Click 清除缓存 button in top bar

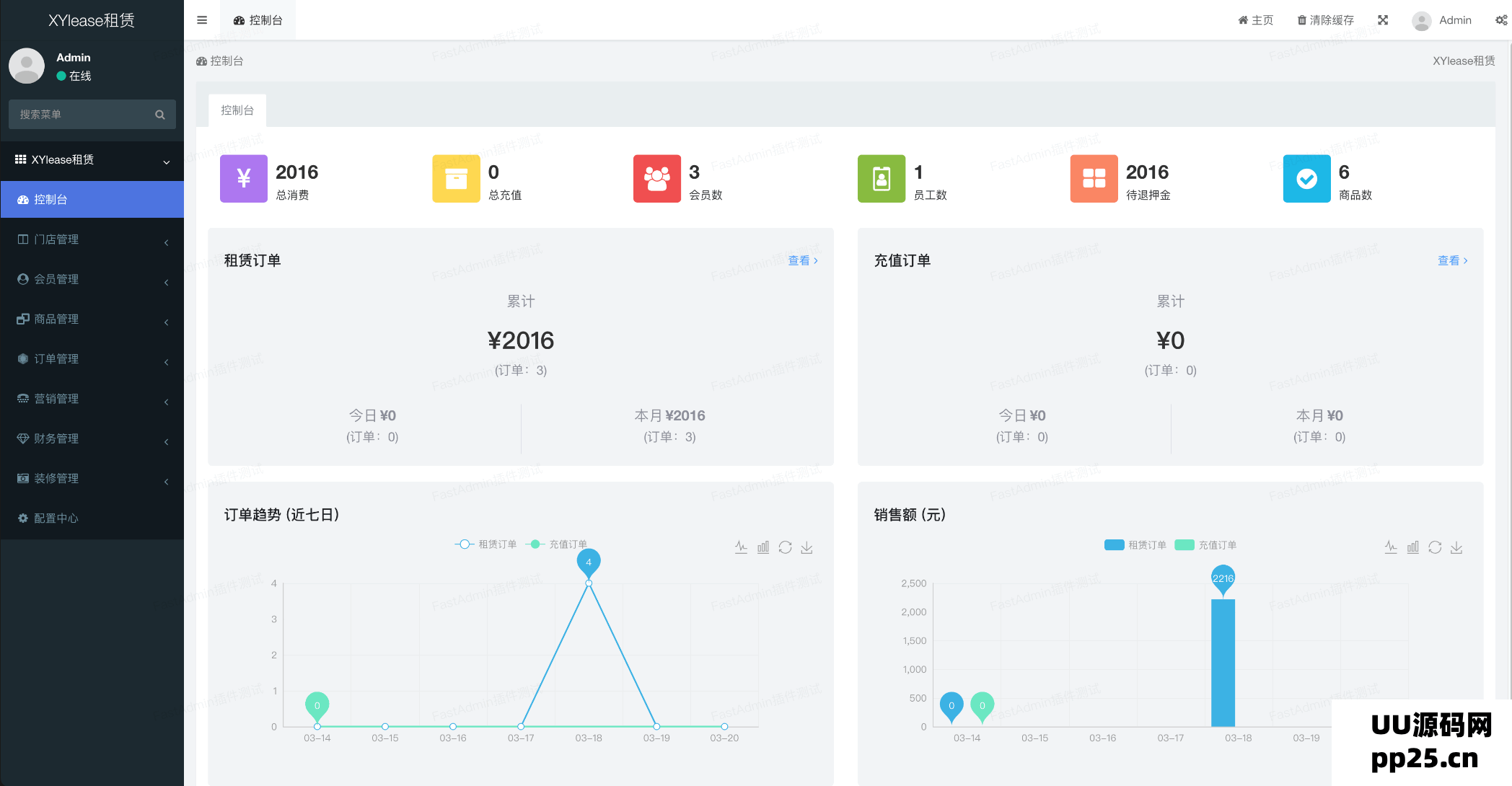tap(1325, 20)
